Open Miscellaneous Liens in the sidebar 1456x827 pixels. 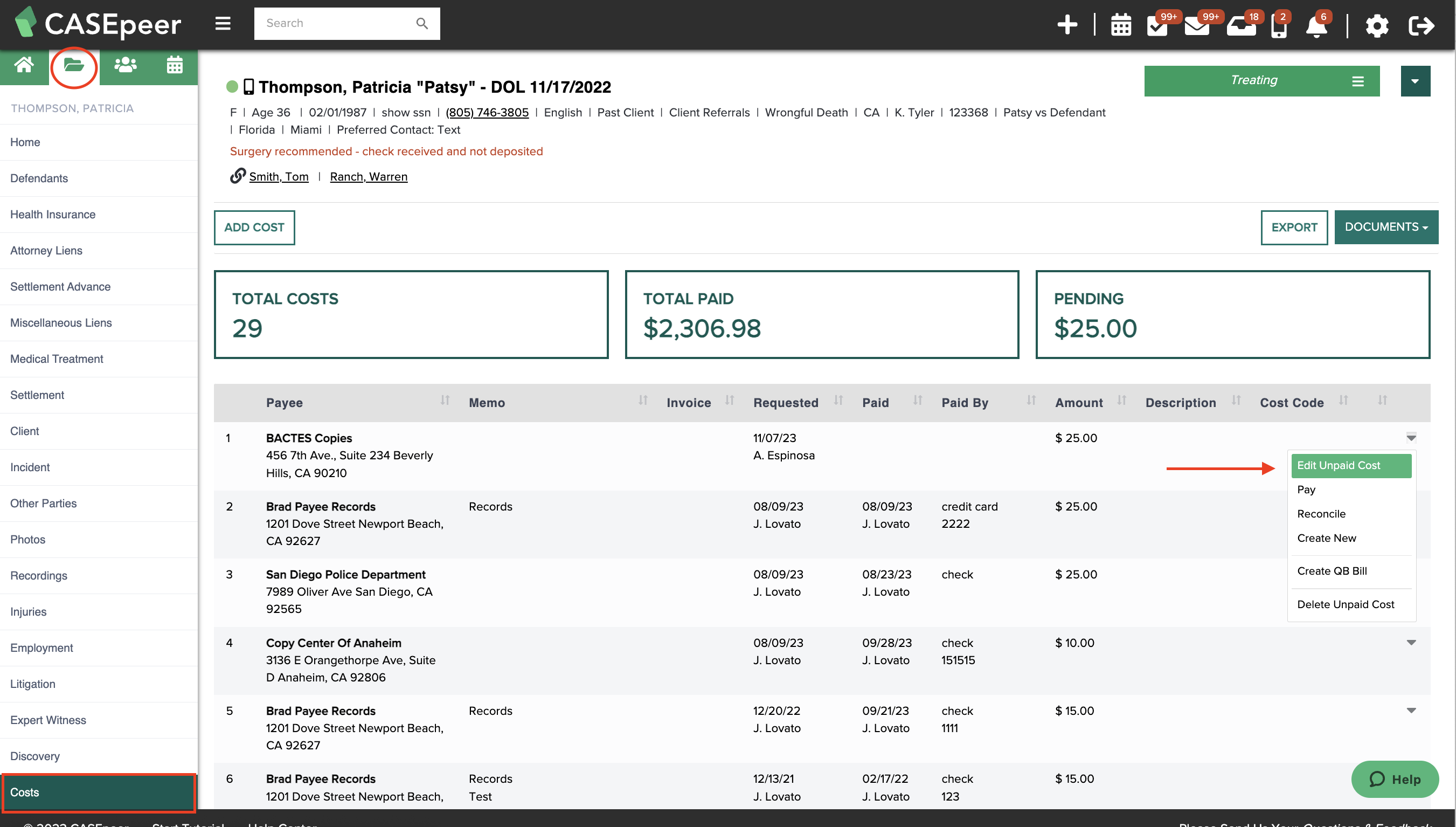click(99, 322)
